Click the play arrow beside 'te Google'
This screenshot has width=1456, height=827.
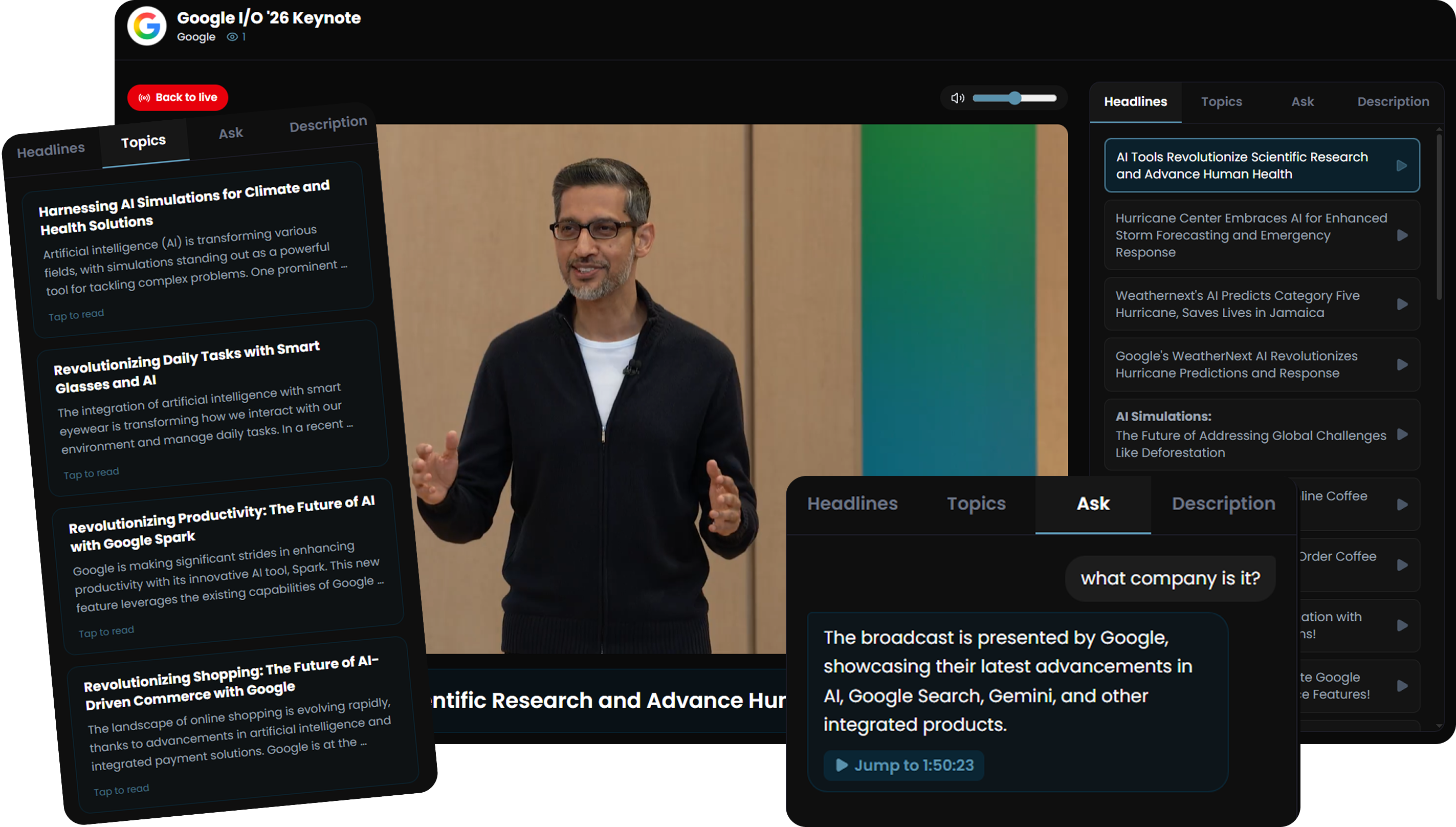1401,686
